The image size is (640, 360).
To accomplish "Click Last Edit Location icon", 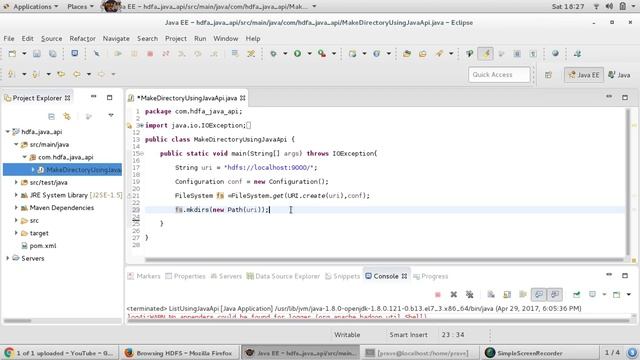I will (x=61, y=74).
